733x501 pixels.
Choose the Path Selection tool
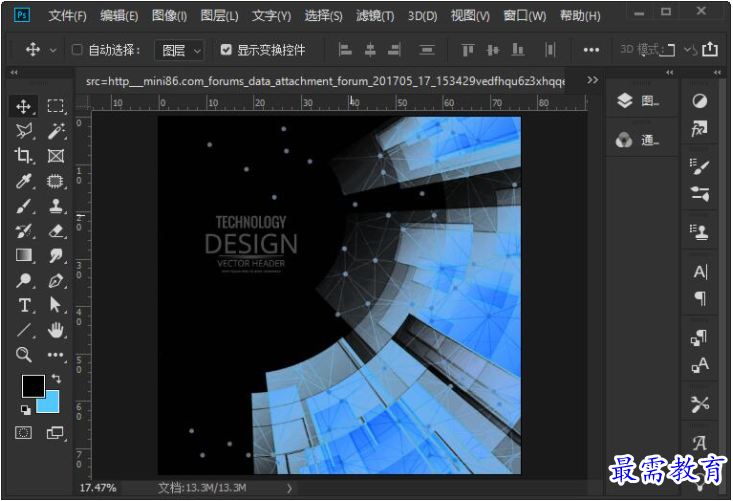(x=56, y=305)
